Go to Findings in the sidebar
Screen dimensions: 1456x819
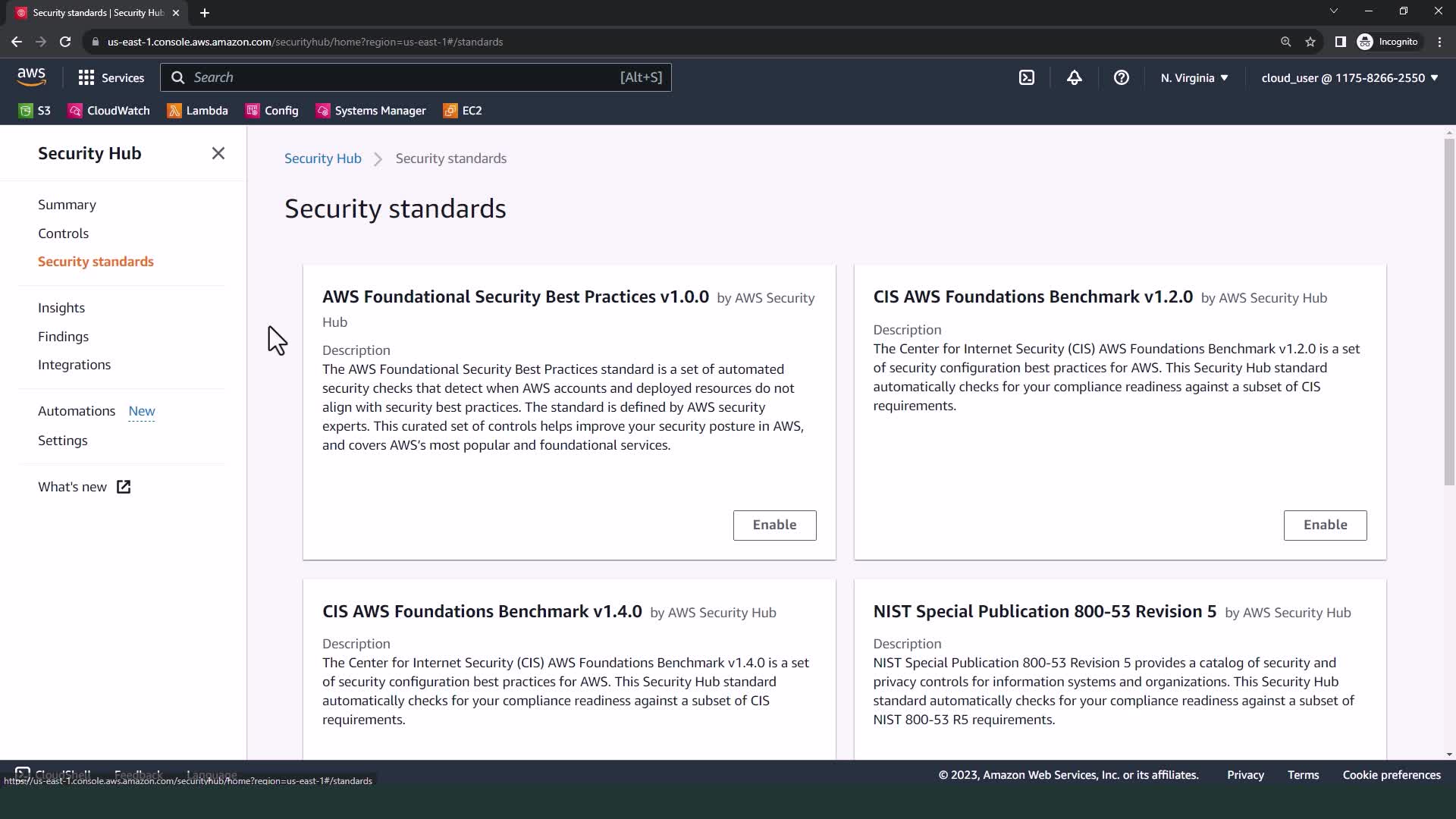tap(63, 336)
